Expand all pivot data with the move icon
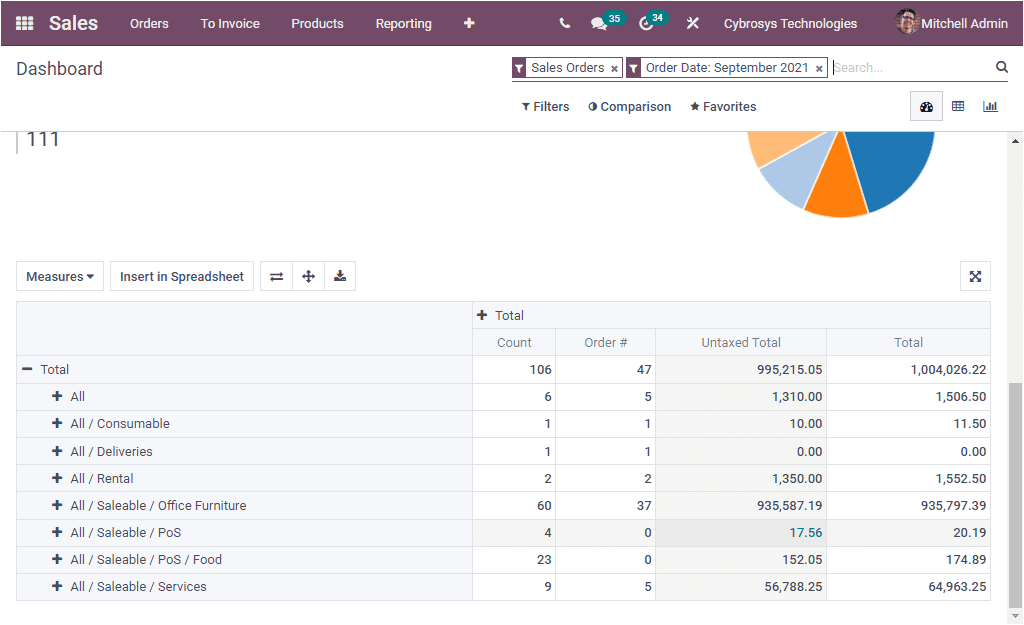1024x625 pixels. tap(308, 276)
